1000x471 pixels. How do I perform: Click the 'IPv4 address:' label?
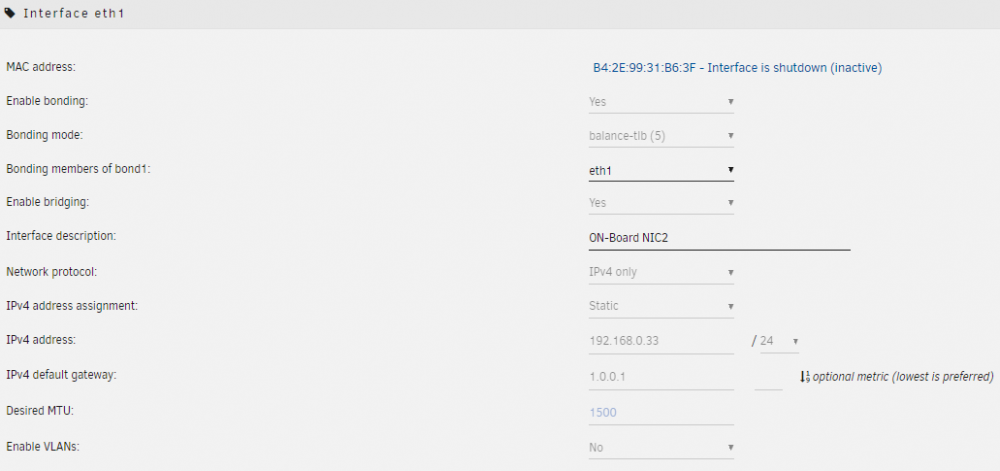click(x=41, y=340)
